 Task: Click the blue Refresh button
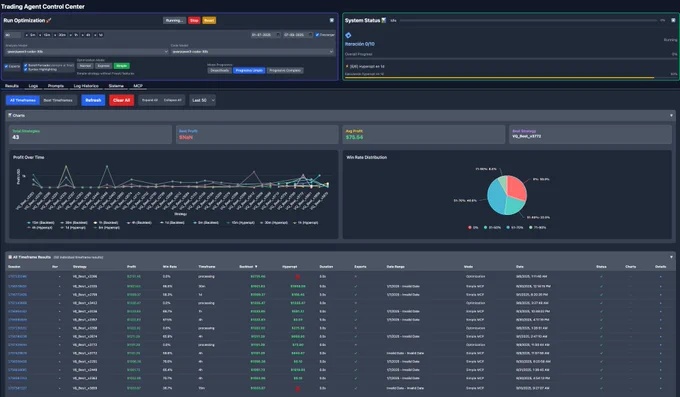(93, 100)
